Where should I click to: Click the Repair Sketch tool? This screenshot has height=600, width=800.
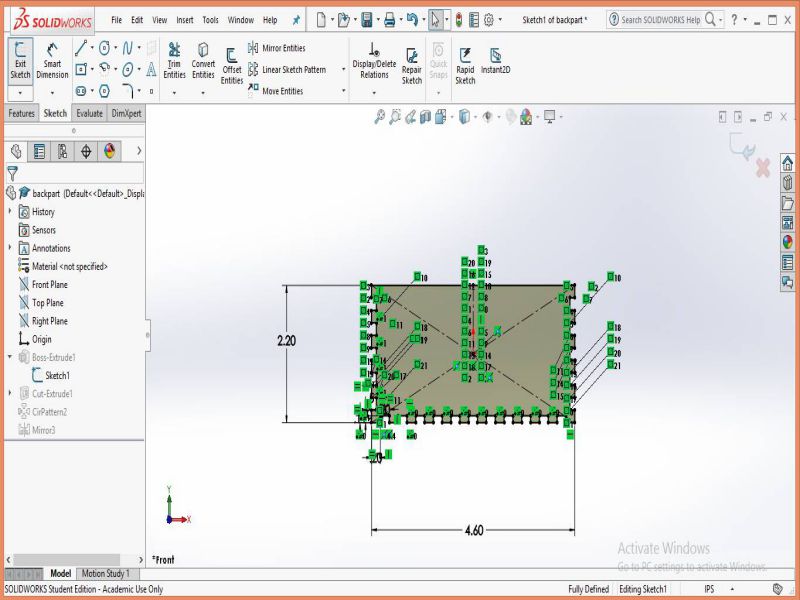[412, 66]
